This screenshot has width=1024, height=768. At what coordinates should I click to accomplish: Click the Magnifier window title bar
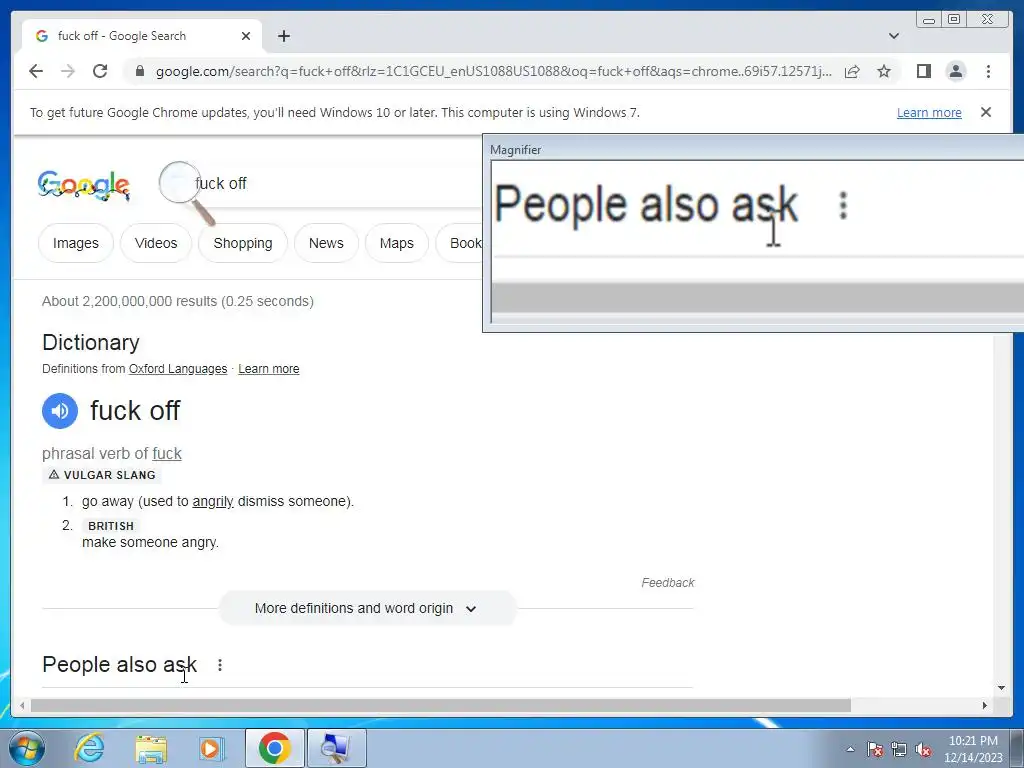tap(754, 150)
